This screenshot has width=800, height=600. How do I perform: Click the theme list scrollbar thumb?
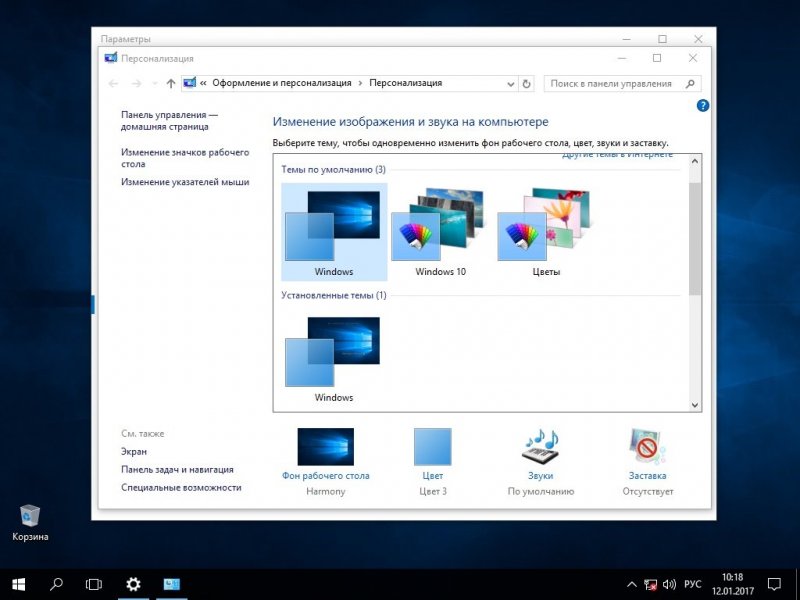tap(695, 239)
